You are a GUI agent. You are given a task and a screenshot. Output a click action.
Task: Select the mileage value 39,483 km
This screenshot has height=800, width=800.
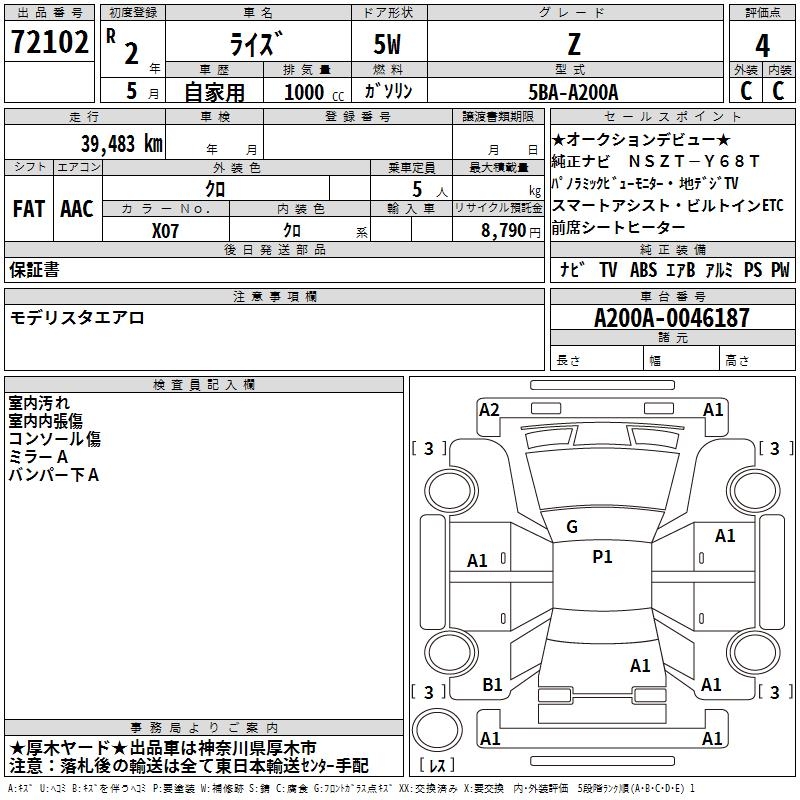[x=121, y=143]
